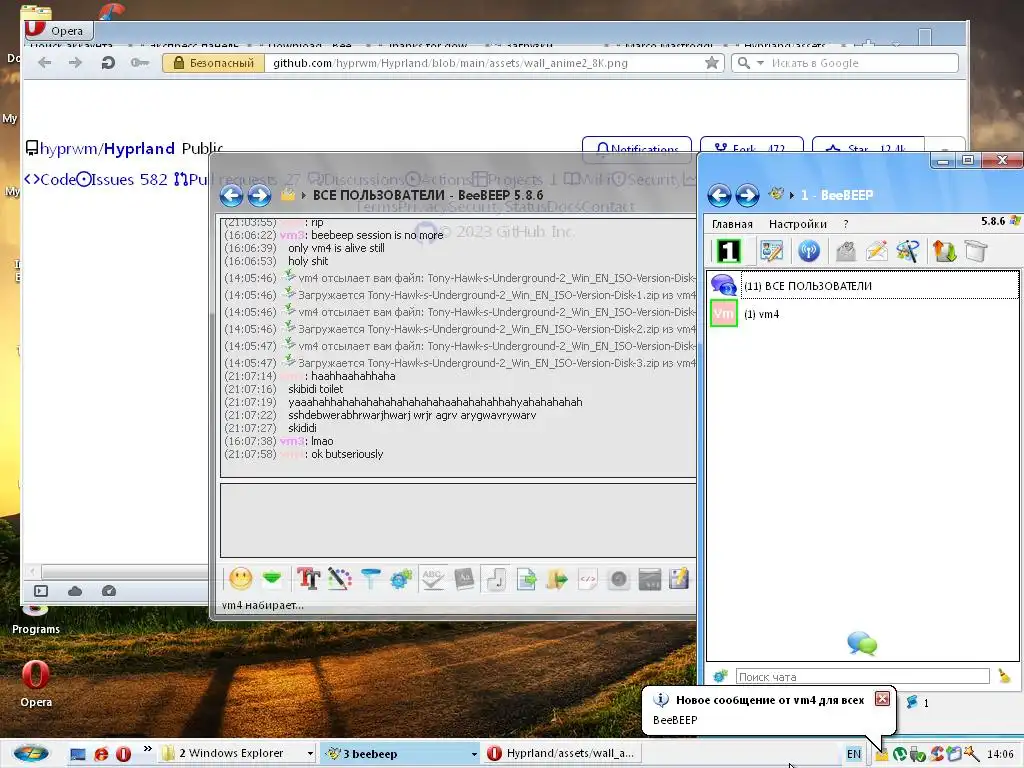The width and height of the screenshot is (1024, 768).
Task: Open the search engine dropdown arrow
Action: (x=760, y=63)
